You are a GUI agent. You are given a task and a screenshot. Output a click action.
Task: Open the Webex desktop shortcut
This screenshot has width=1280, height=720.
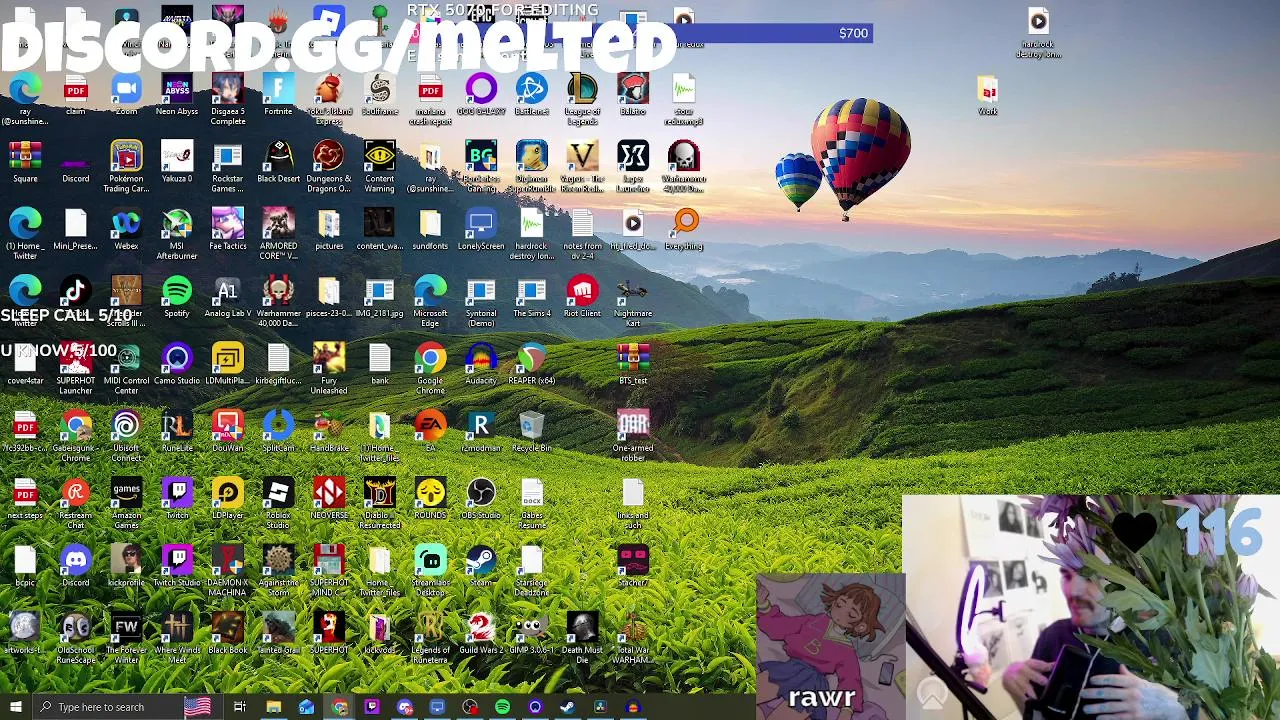[x=126, y=229]
